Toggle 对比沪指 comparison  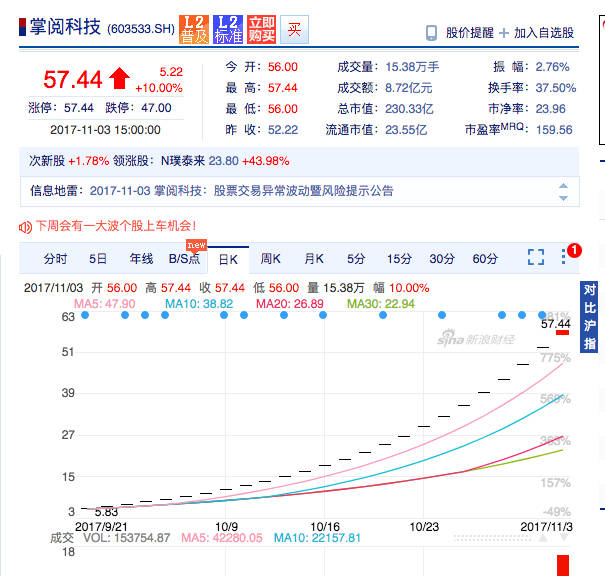pos(589,317)
